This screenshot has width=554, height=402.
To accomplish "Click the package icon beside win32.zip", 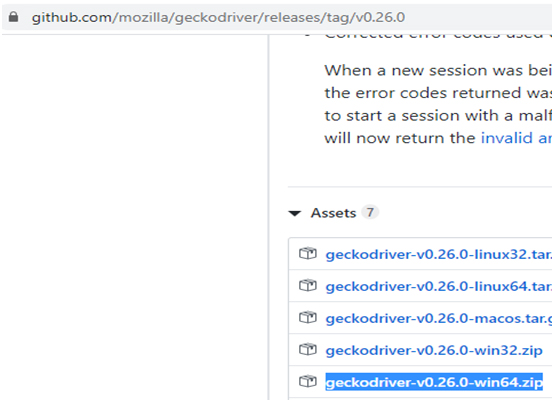I will pyautogui.click(x=308, y=349).
